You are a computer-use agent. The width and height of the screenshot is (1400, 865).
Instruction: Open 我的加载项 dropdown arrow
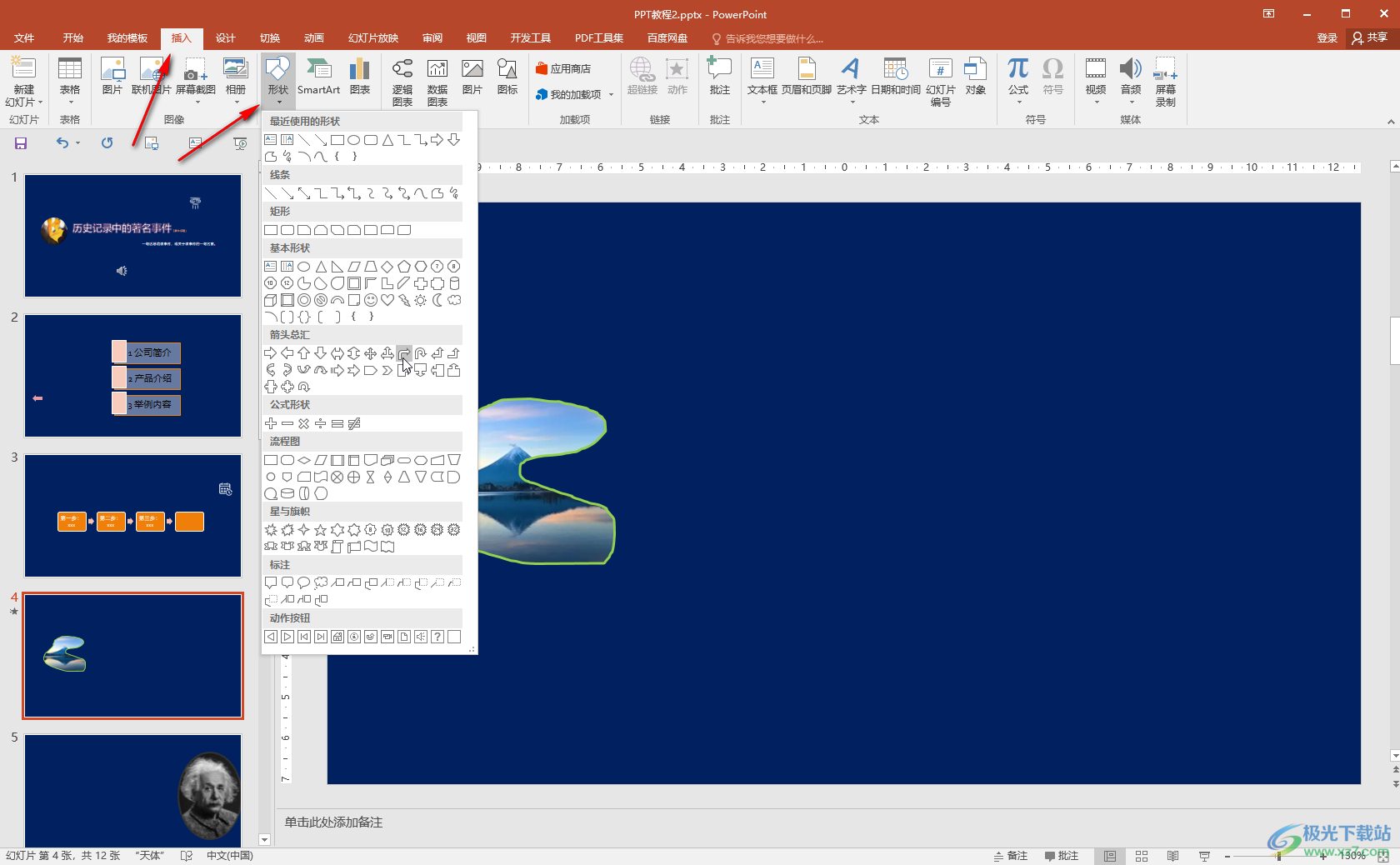click(611, 95)
